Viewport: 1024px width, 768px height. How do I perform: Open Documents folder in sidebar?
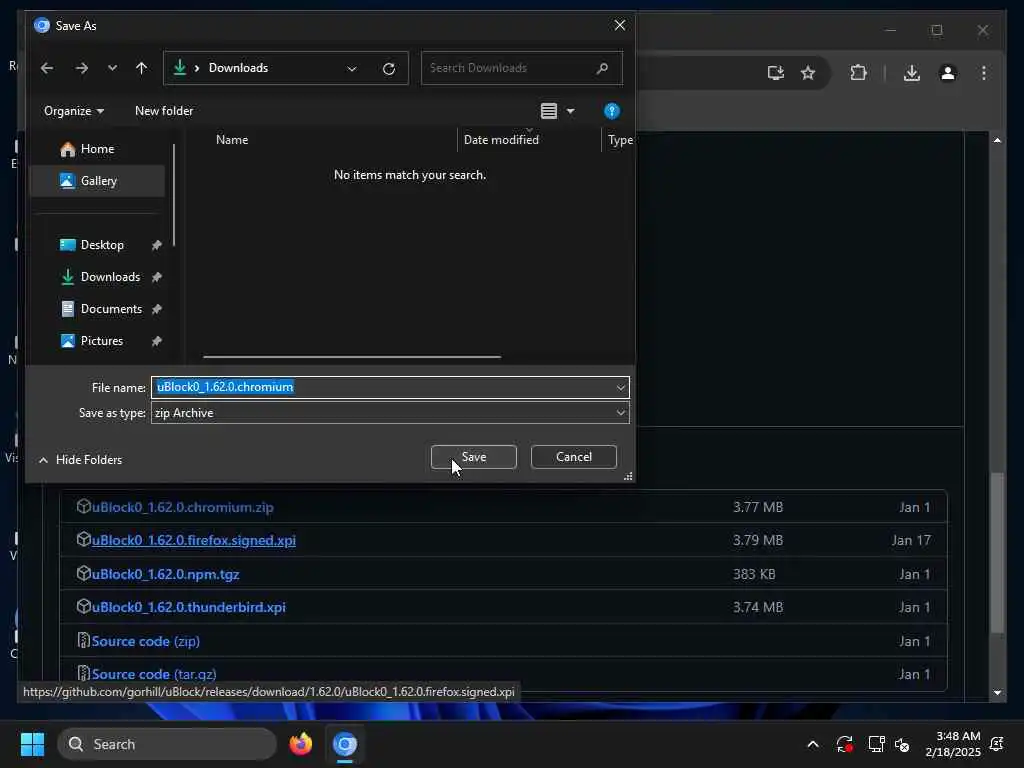(x=111, y=309)
